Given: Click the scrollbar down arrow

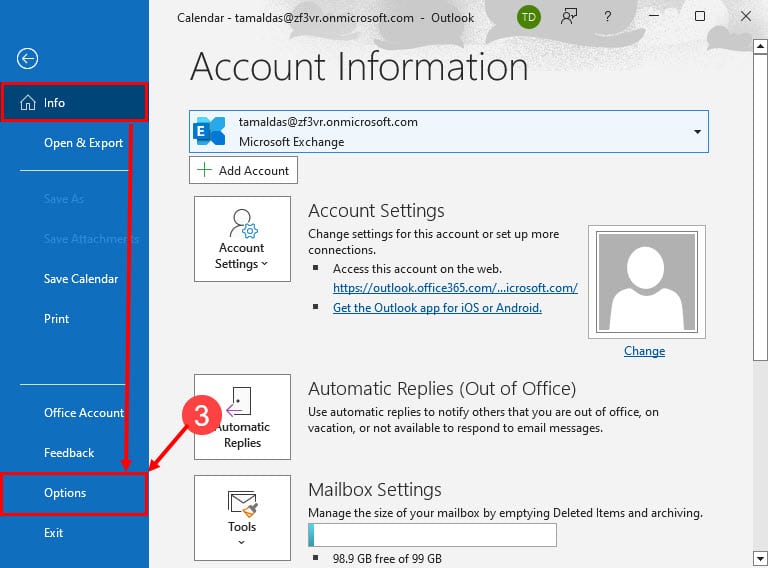Looking at the screenshot, I should tap(760, 558).
